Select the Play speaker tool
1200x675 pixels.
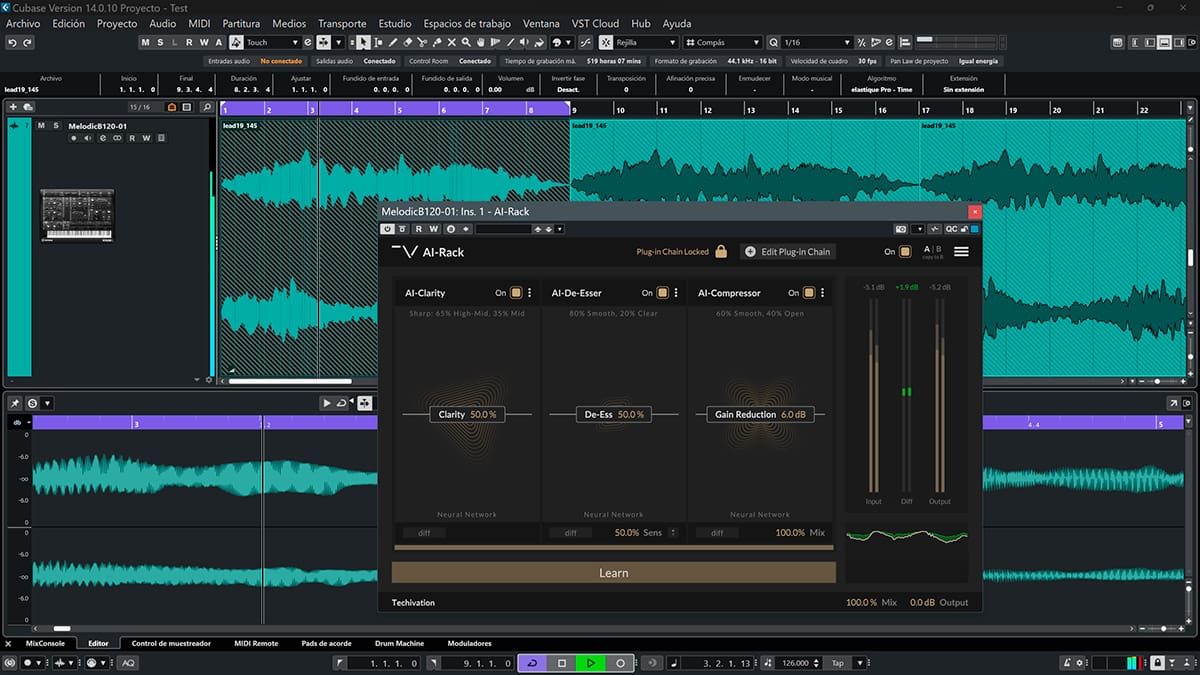[524, 42]
